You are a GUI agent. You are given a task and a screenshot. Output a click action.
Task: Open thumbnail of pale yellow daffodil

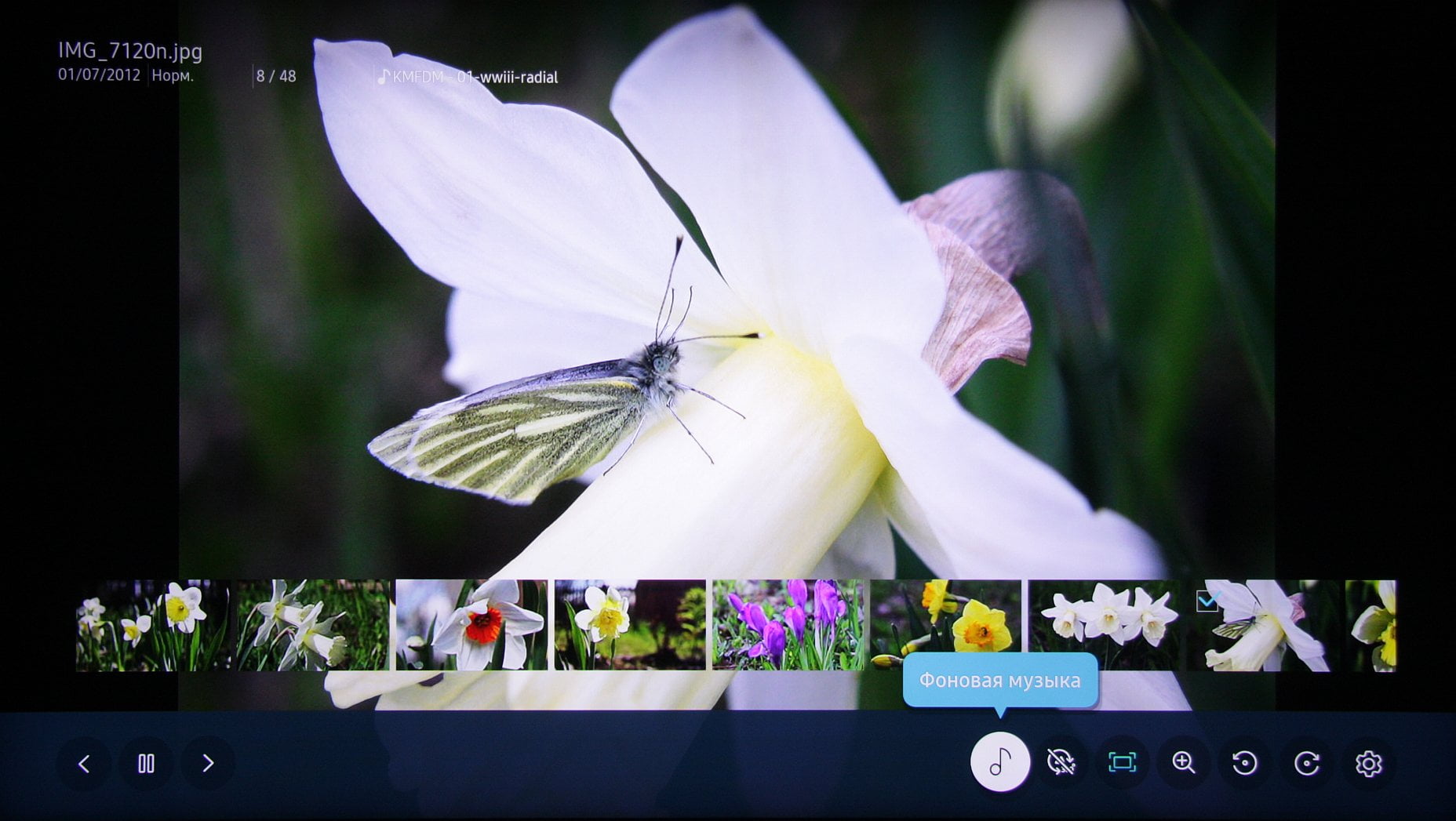click(x=630, y=626)
